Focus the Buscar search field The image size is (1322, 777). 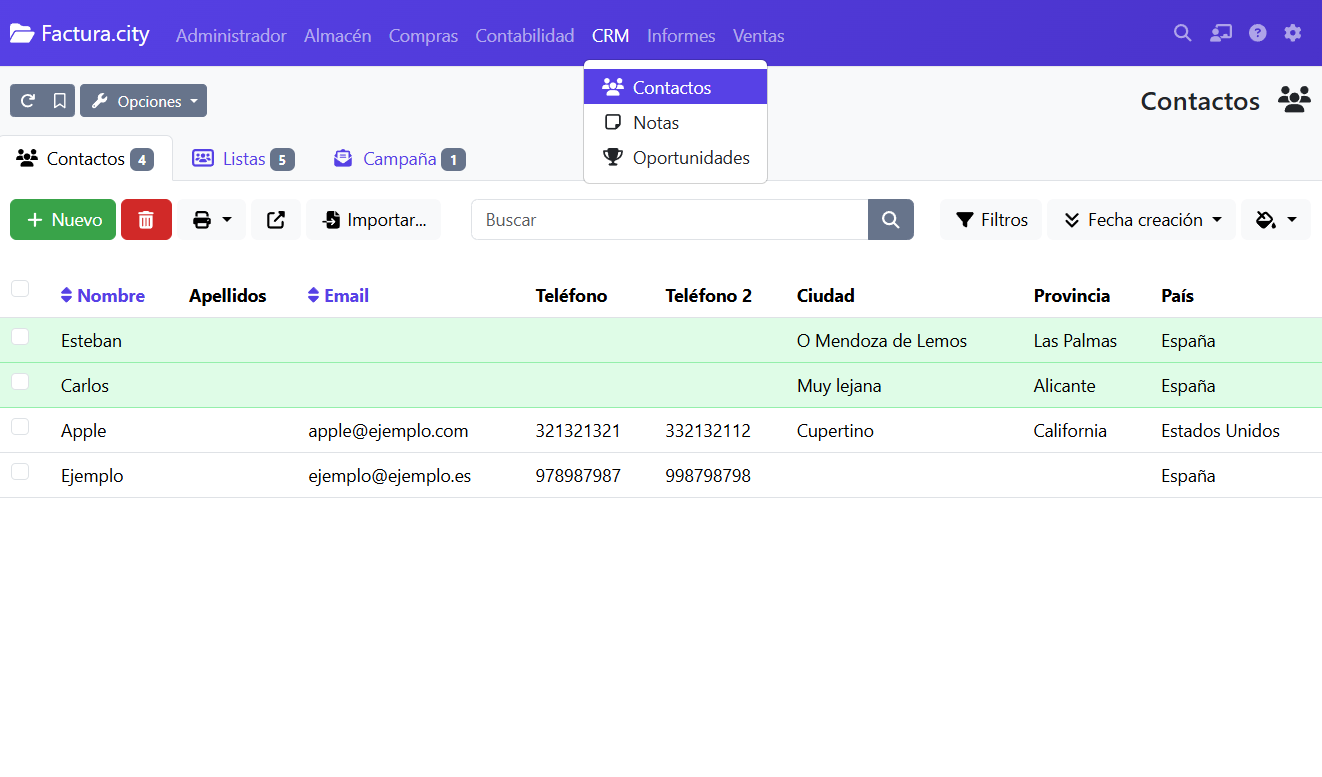670,220
